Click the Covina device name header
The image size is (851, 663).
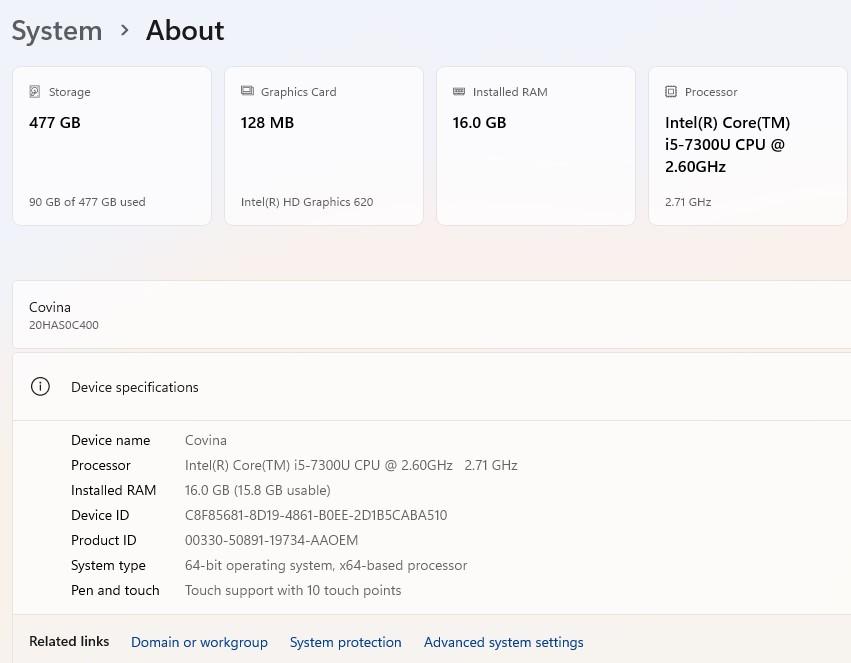pos(50,307)
